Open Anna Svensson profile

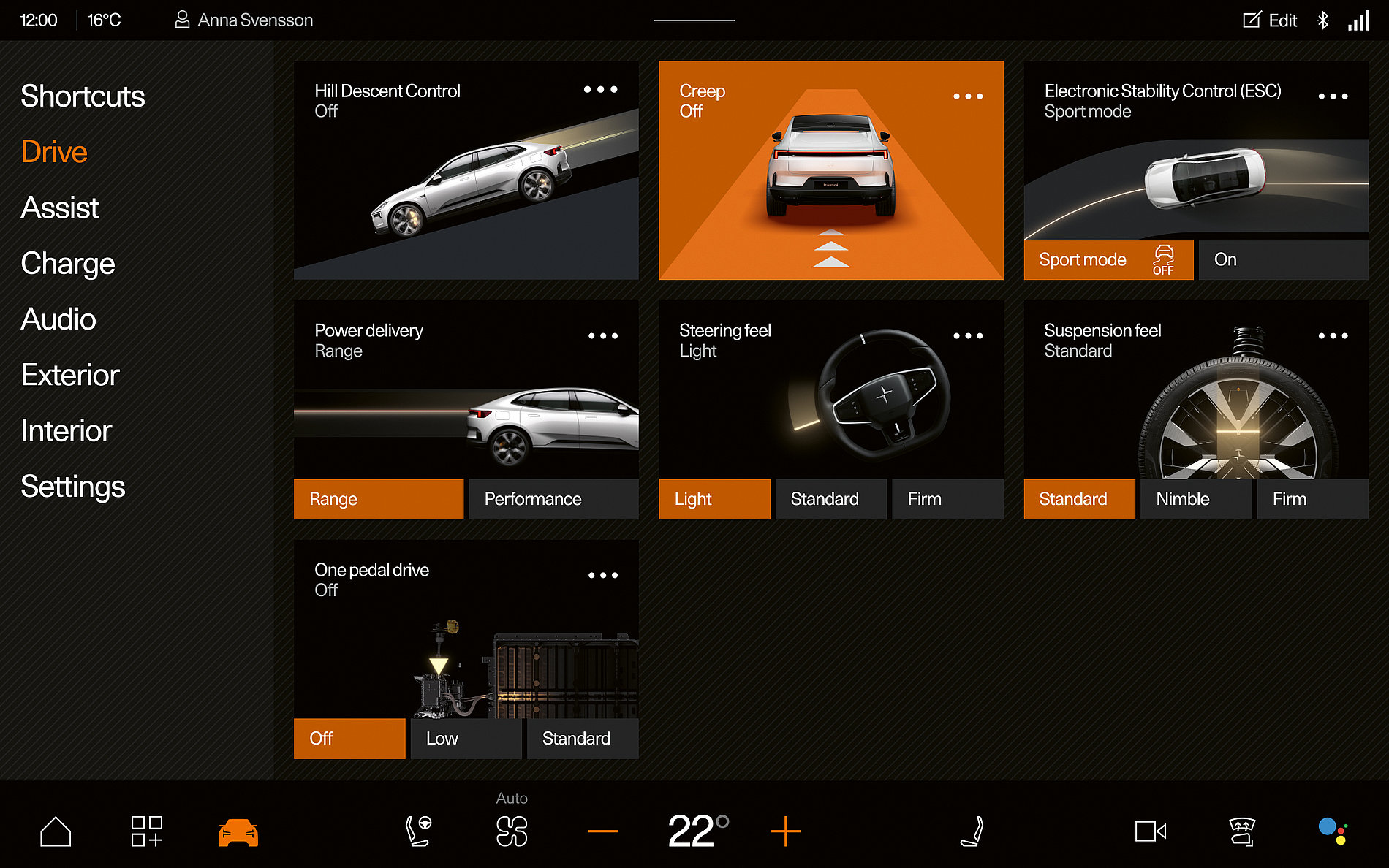tap(244, 20)
